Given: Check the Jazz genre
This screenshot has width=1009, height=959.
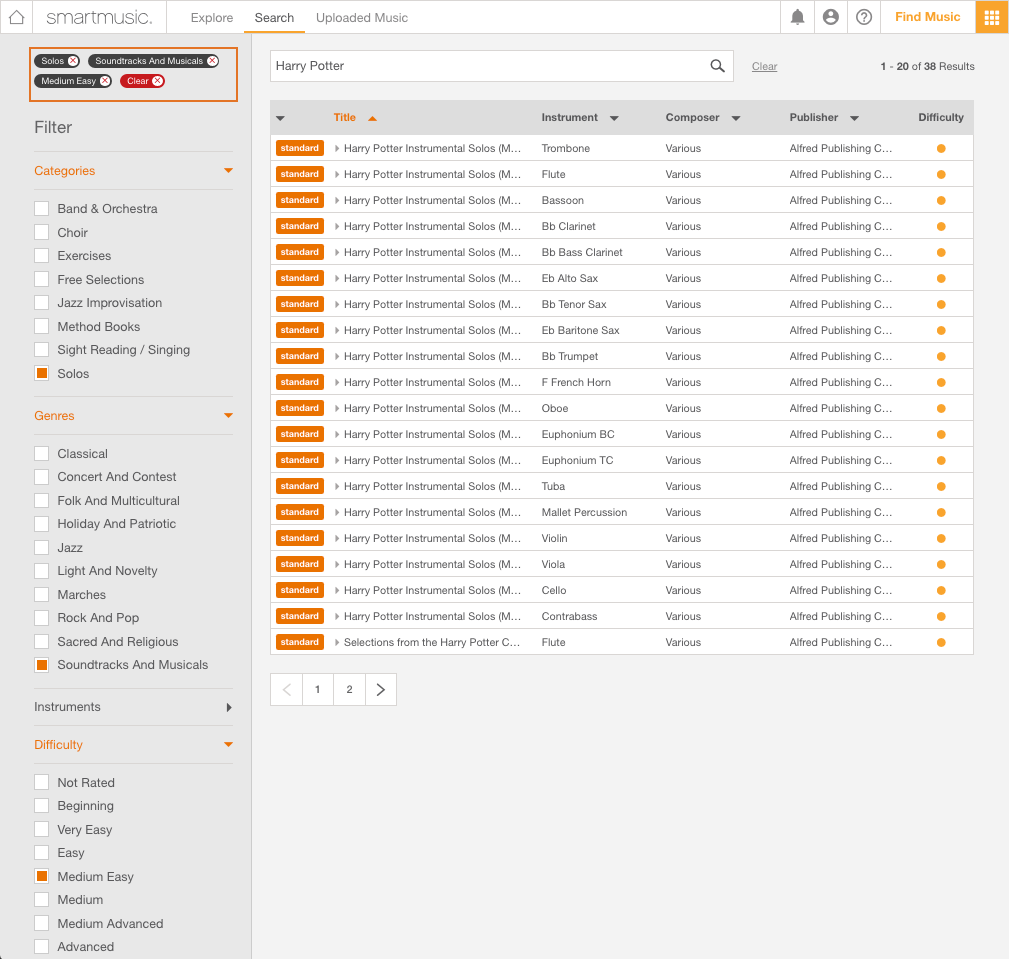Looking at the screenshot, I should pos(42,548).
